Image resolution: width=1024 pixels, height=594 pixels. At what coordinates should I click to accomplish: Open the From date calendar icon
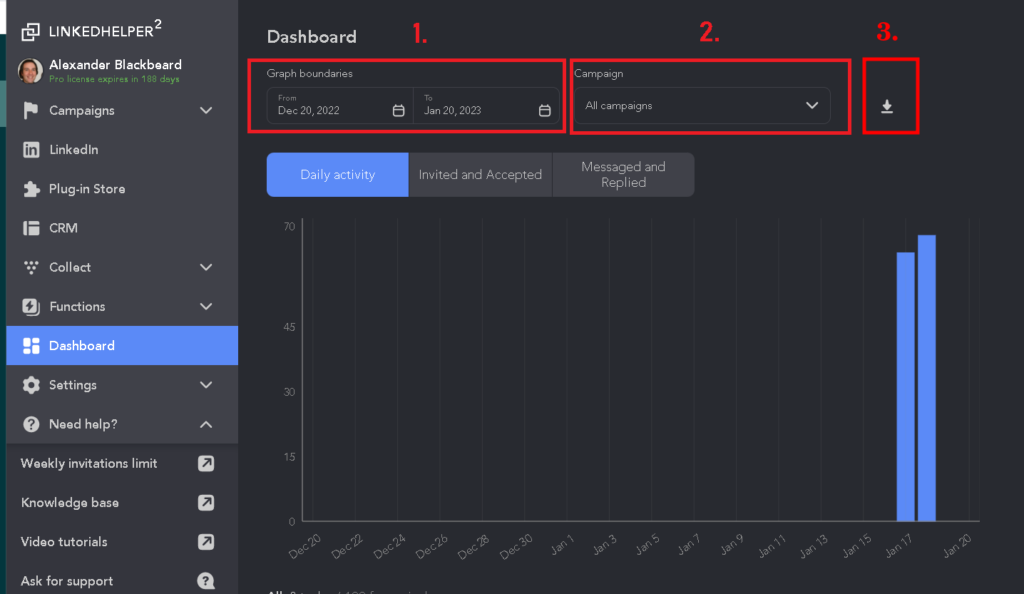coord(398,110)
